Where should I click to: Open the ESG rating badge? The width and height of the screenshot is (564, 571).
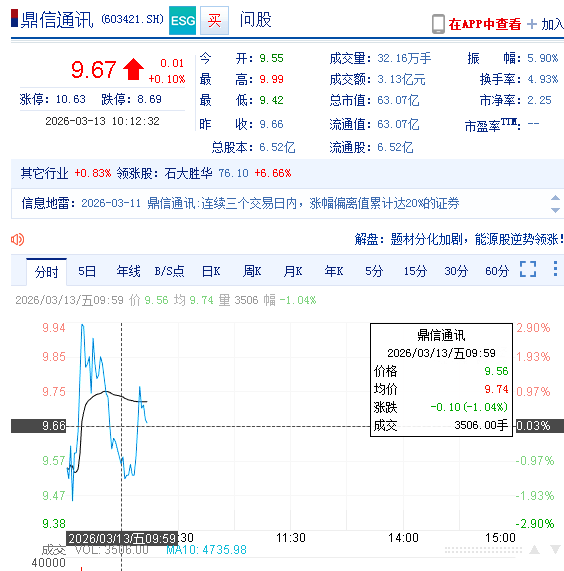point(182,20)
